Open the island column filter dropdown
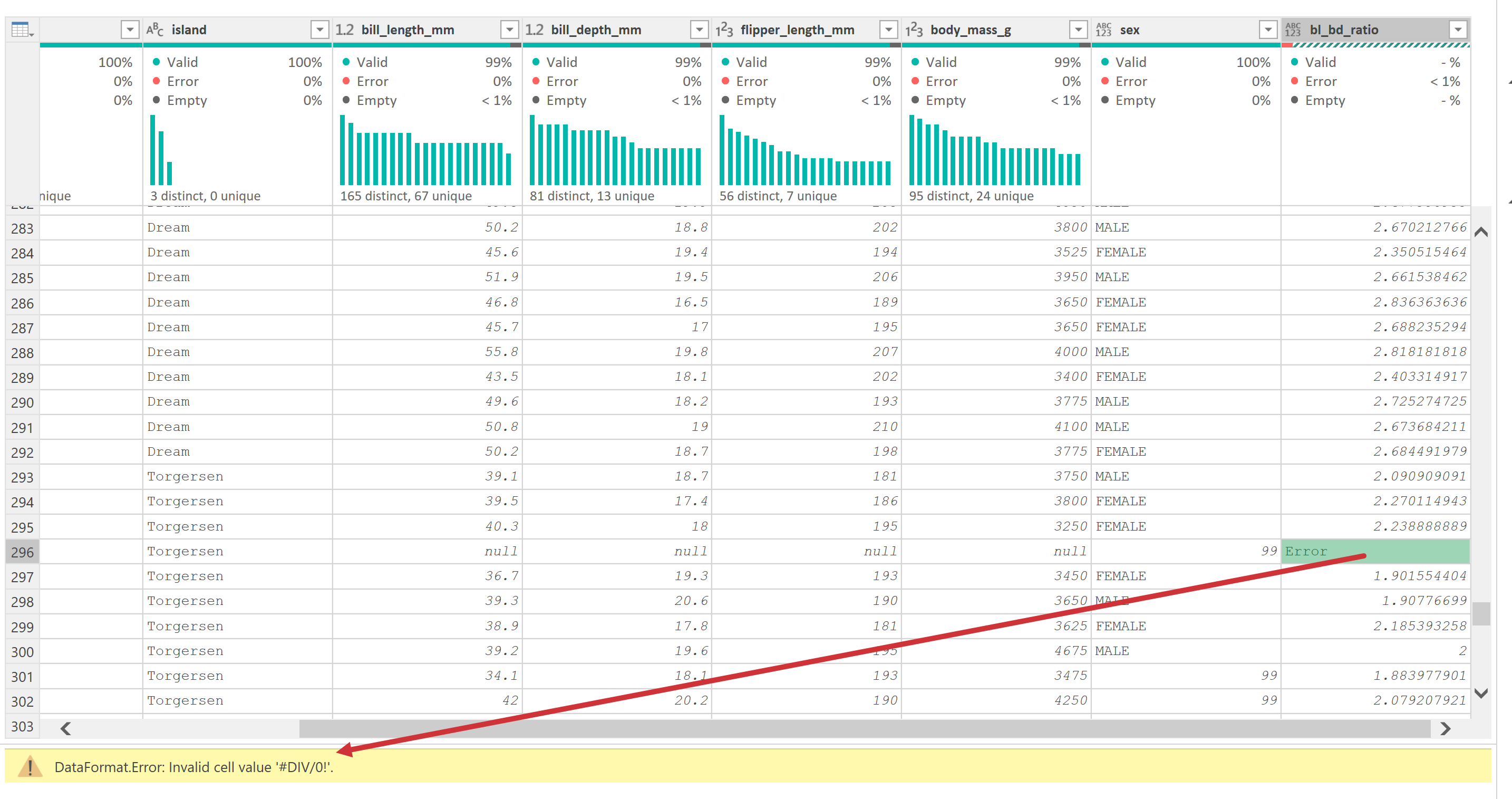1512x799 pixels. pyautogui.click(x=319, y=30)
